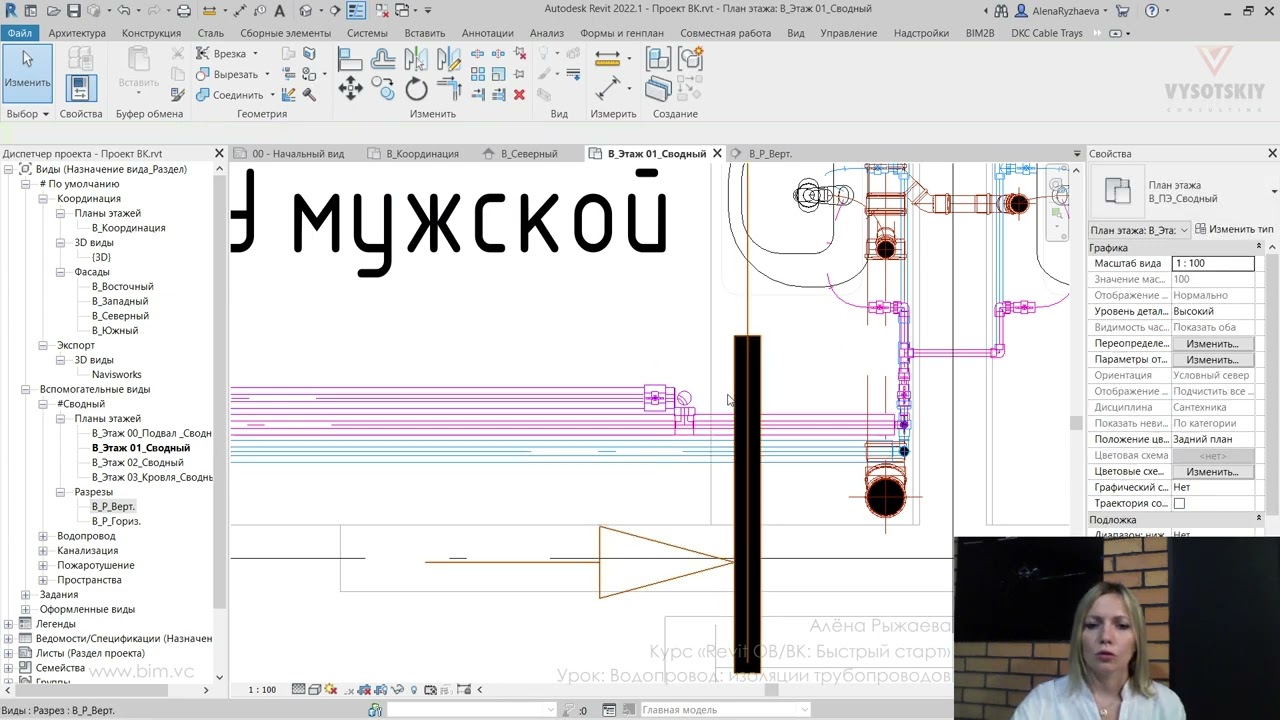The image size is (1280, 720).
Task: Activate the Text tool (A) in quick access
Action: (279, 11)
